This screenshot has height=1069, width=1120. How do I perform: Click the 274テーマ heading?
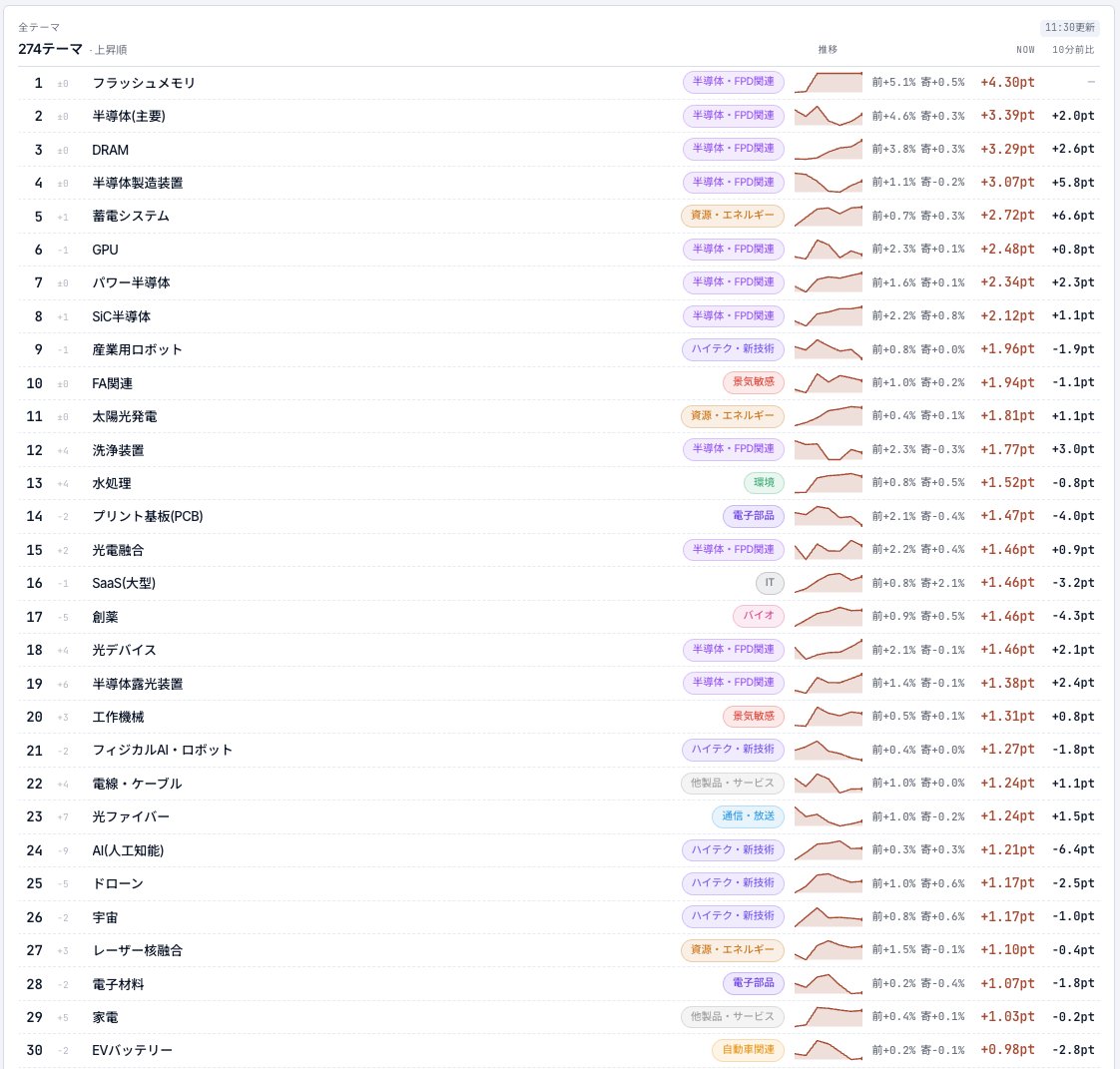(50, 49)
